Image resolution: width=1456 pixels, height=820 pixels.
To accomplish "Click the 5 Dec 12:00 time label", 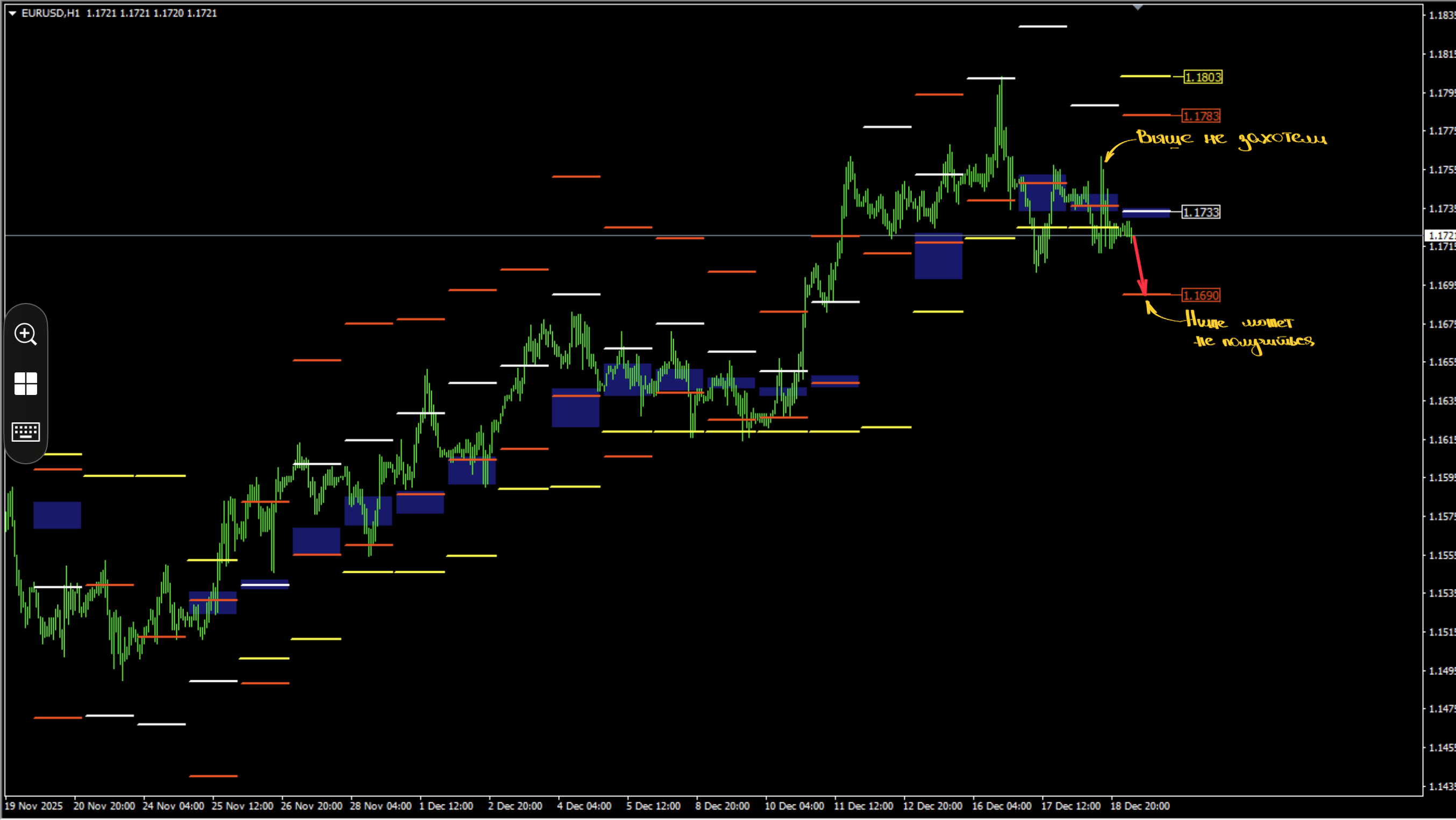I will click(653, 806).
